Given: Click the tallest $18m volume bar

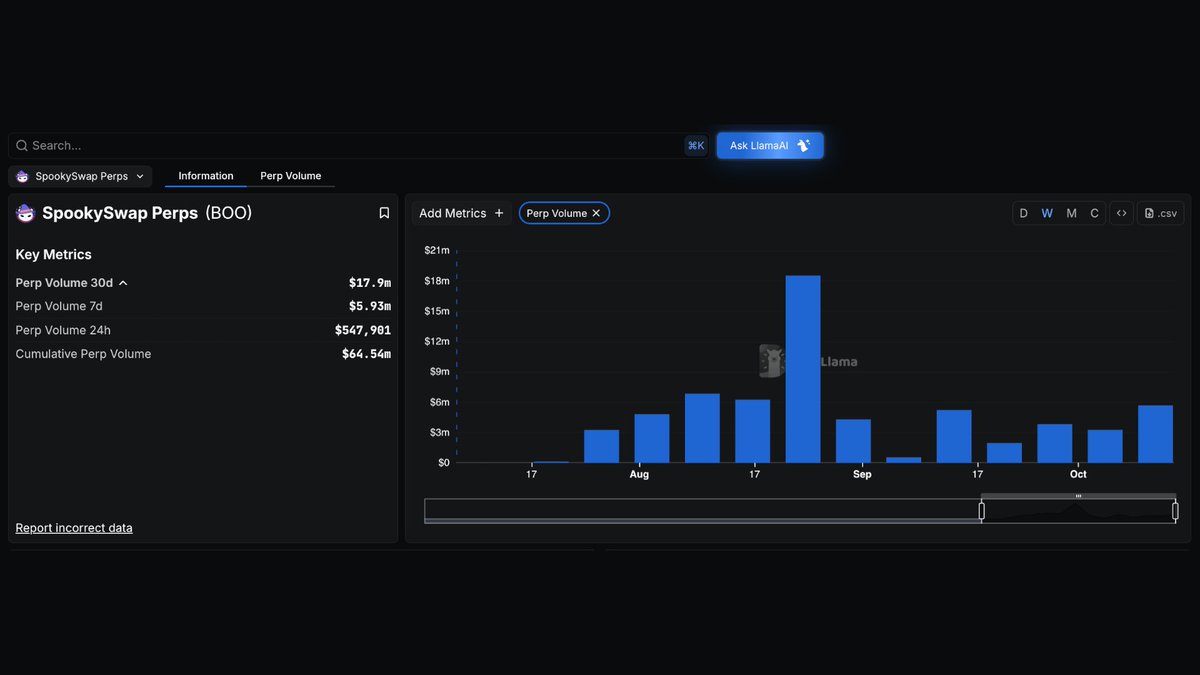Looking at the screenshot, I should click(803, 369).
